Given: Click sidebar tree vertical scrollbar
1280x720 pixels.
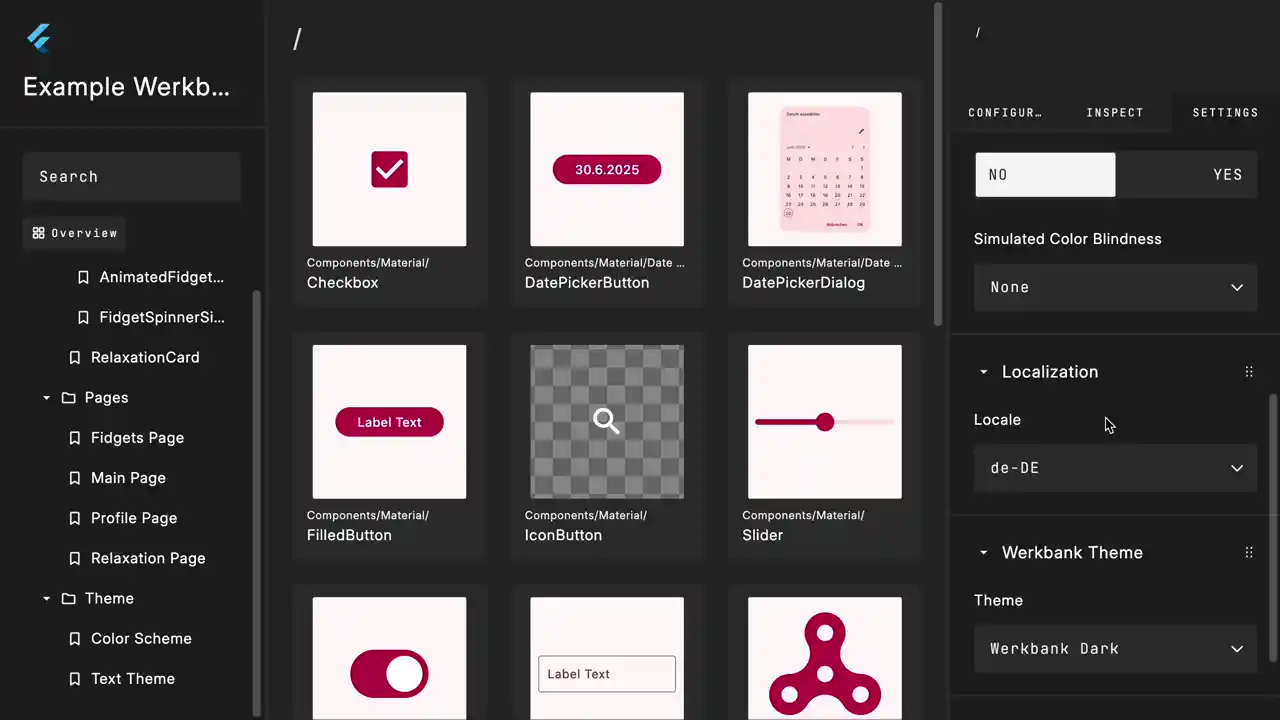Looking at the screenshot, I should coord(257,503).
